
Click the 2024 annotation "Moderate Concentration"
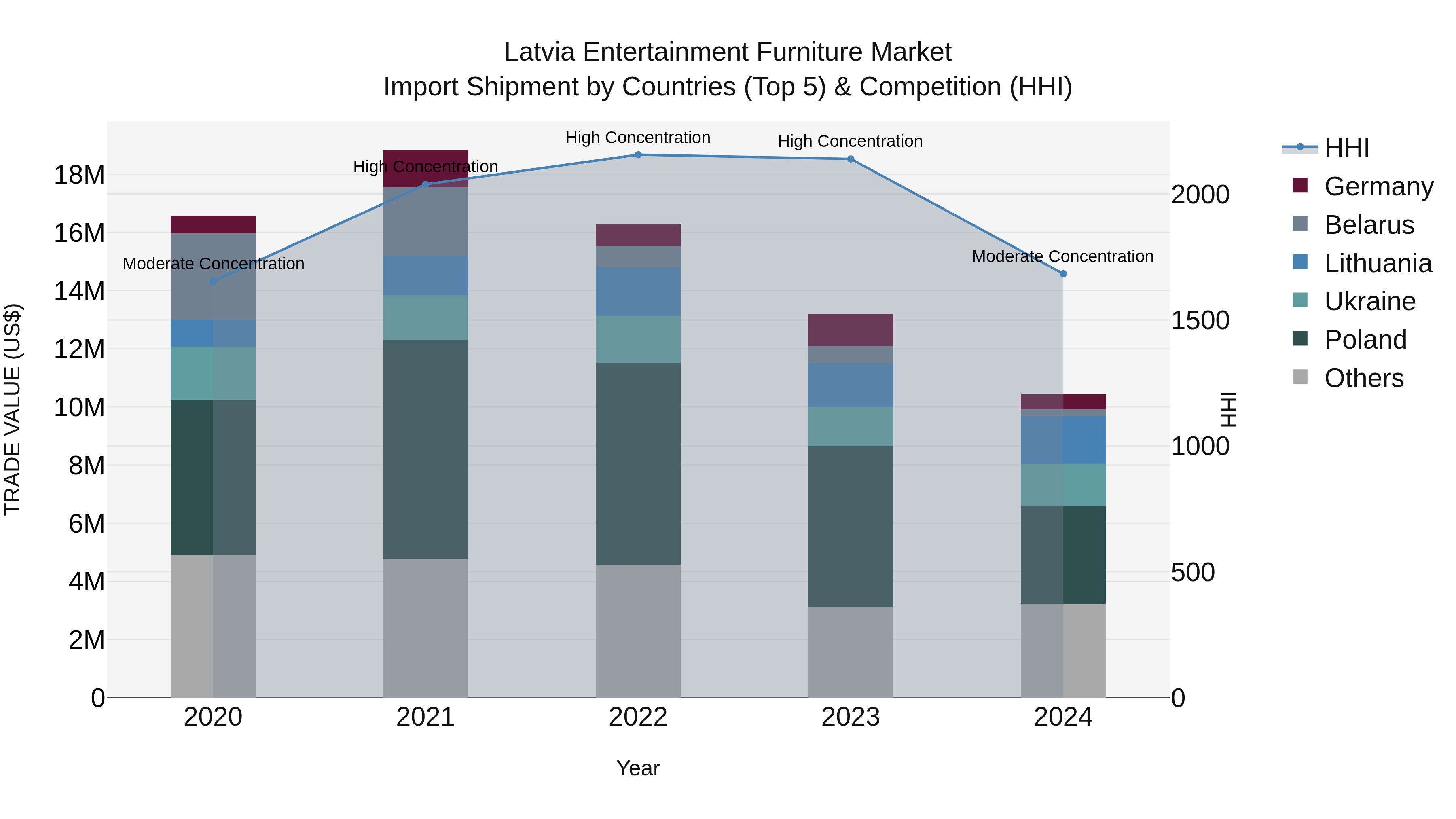click(1062, 256)
